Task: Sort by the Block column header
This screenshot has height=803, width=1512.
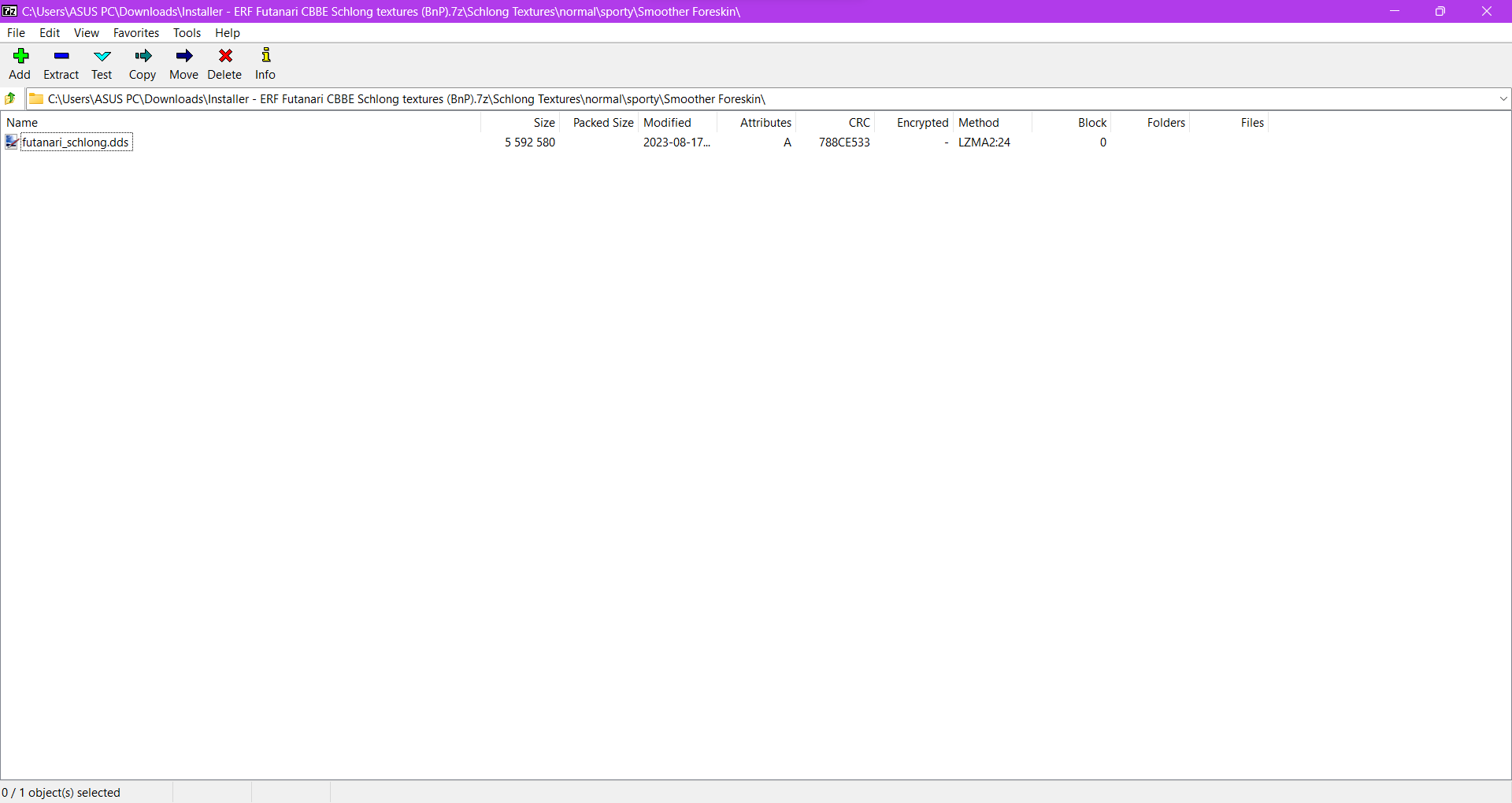Action: tap(1072, 123)
